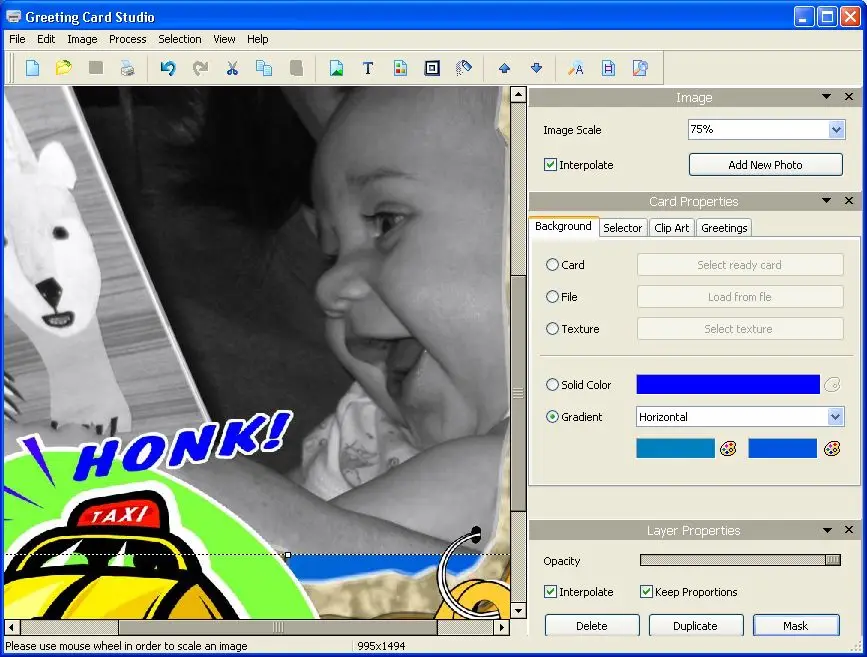The image size is (867, 657).
Task: Collapse the Layer Properties panel with its arrow
Action: coord(827,530)
